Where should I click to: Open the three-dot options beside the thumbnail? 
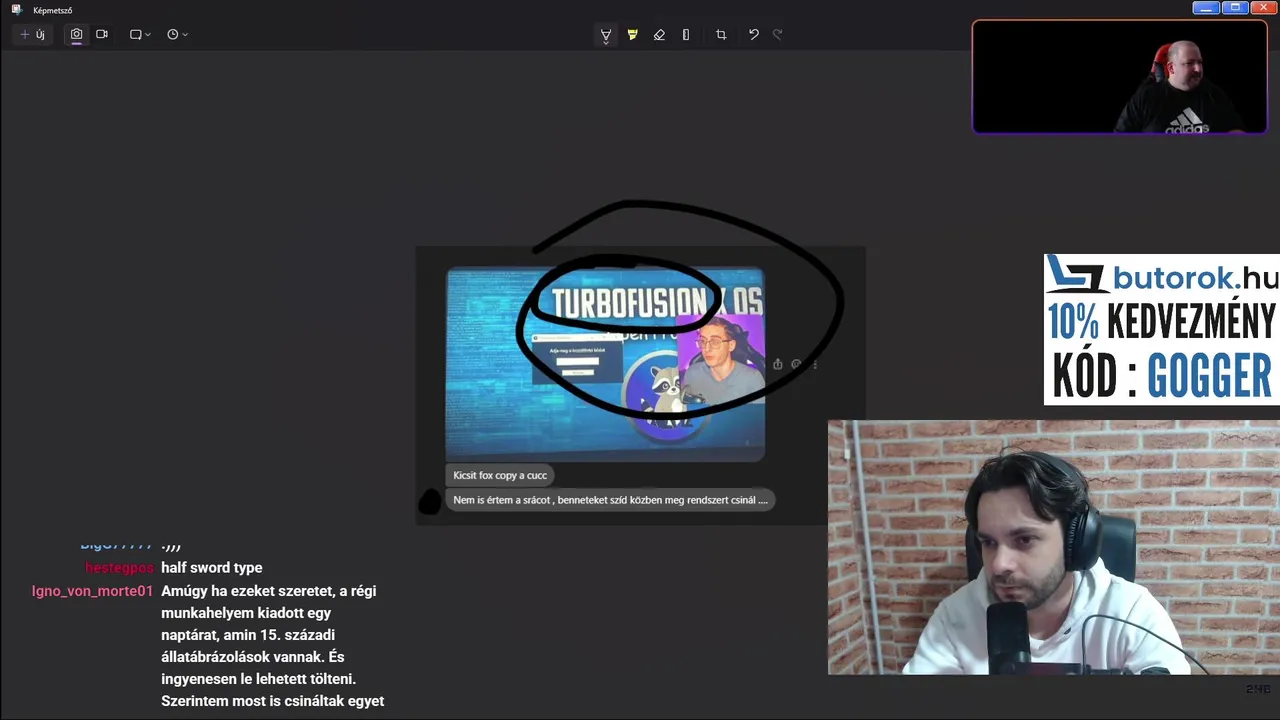(815, 364)
